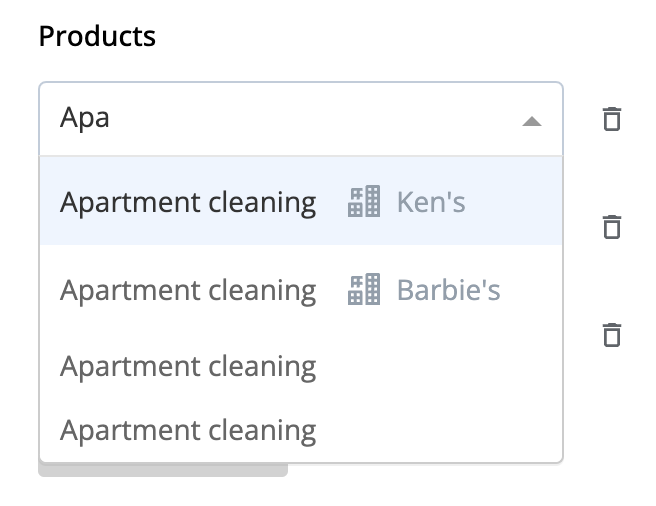Click blank area right of Ken's label
Viewport: 656px width, 506px height.
tap(514, 201)
